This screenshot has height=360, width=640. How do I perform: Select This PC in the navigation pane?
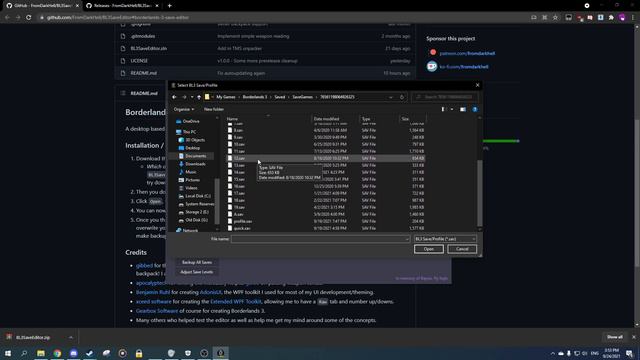(186, 132)
